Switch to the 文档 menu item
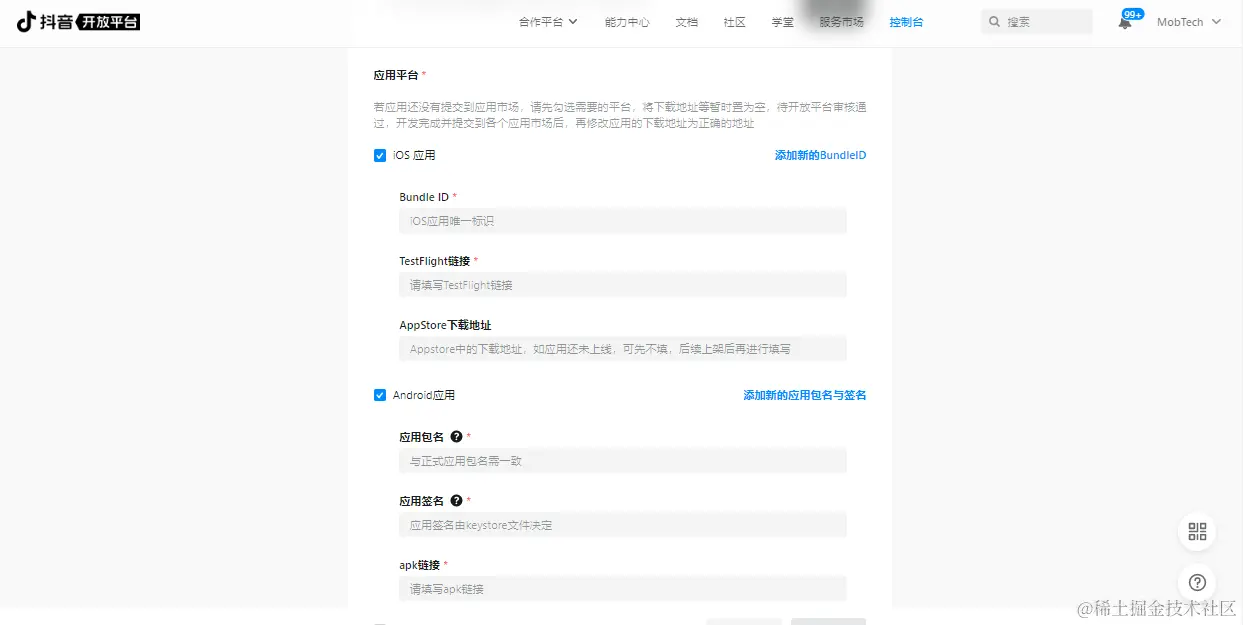This screenshot has height=625, width=1243. 686,21
